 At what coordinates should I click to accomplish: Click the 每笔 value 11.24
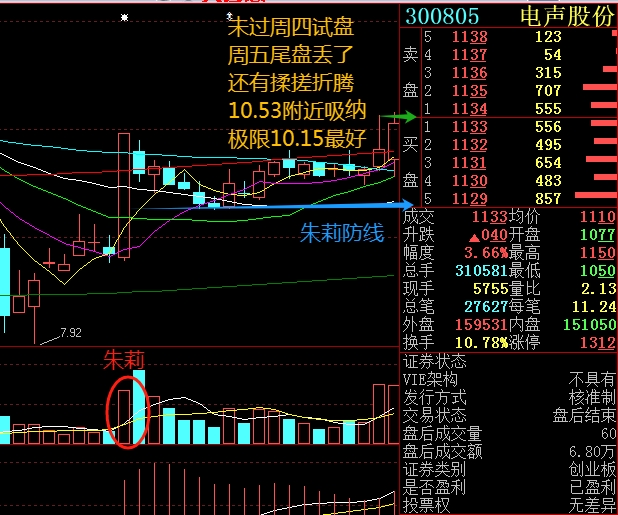click(x=594, y=307)
